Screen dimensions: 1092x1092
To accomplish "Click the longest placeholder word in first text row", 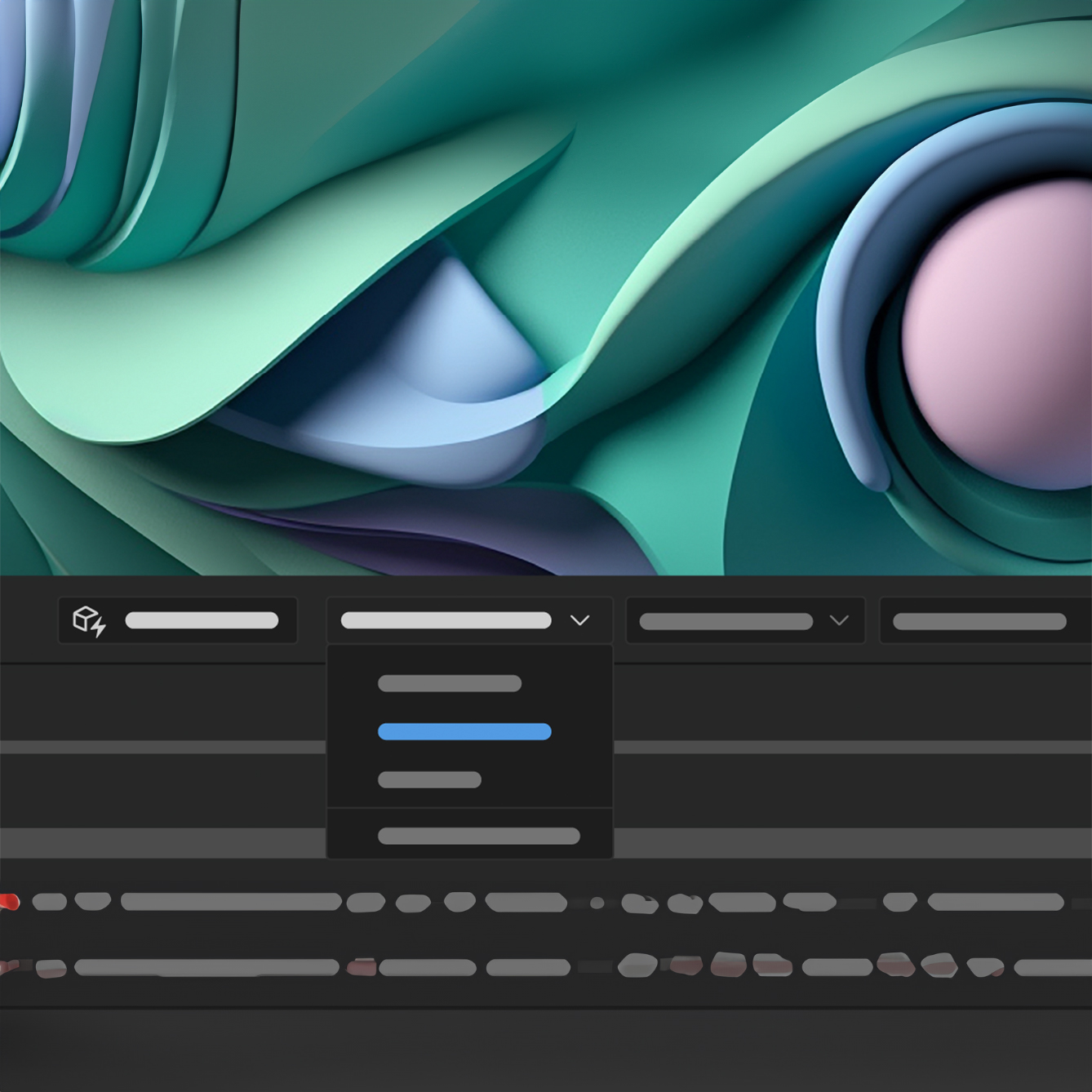I will tap(231, 902).
